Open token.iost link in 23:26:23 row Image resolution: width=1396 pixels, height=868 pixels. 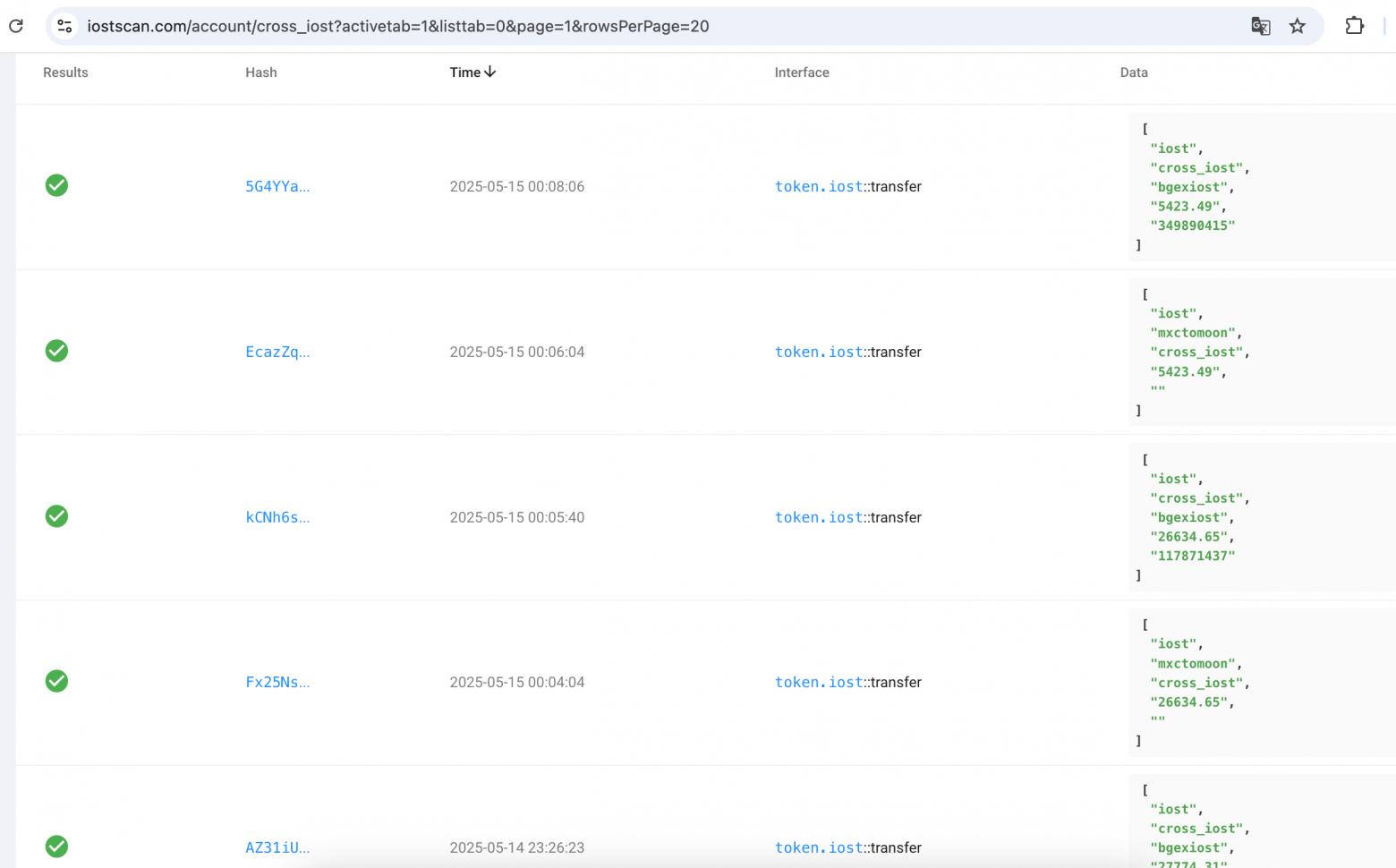point(819,847)
